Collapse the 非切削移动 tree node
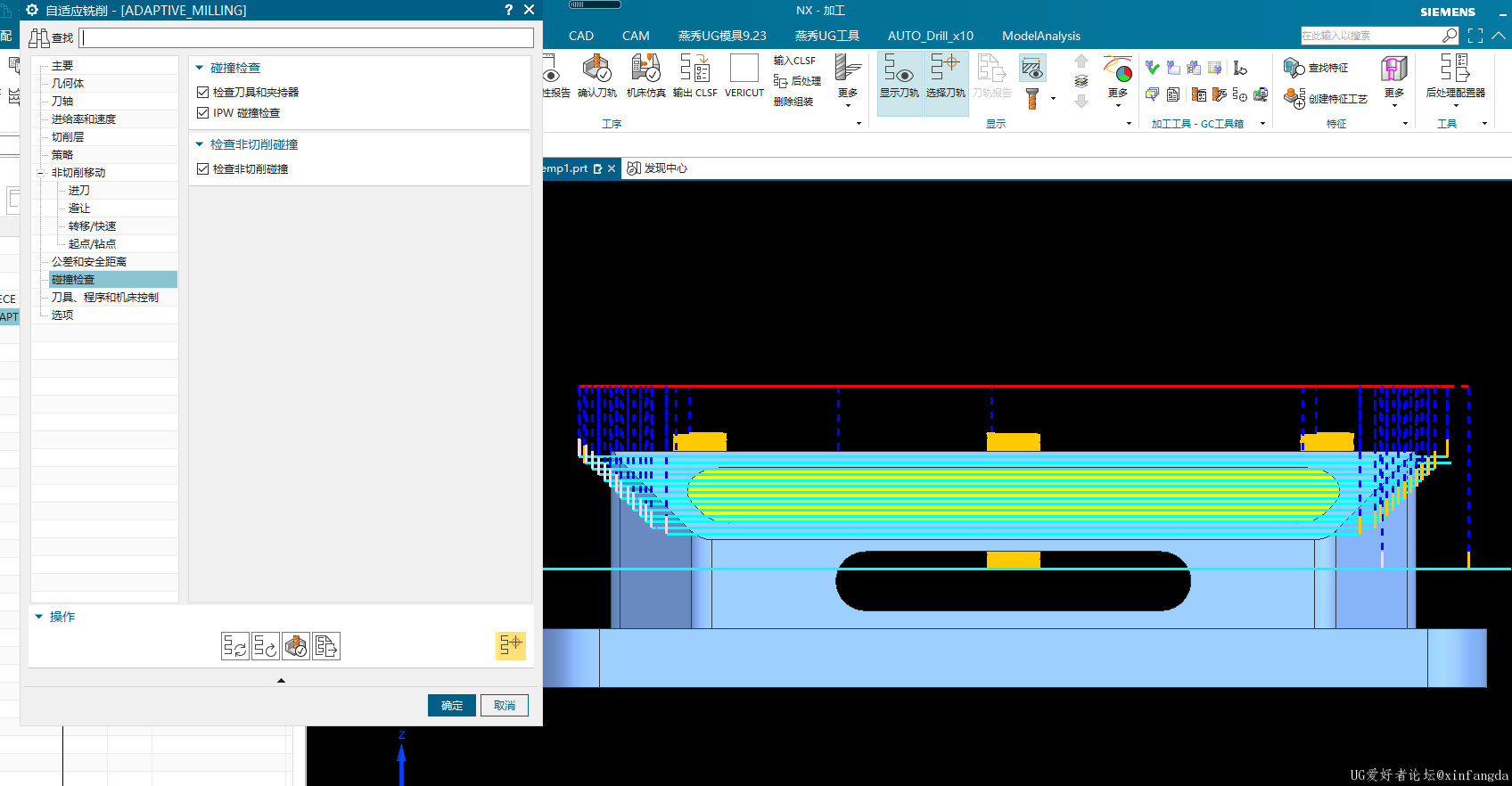 [41, 173]
